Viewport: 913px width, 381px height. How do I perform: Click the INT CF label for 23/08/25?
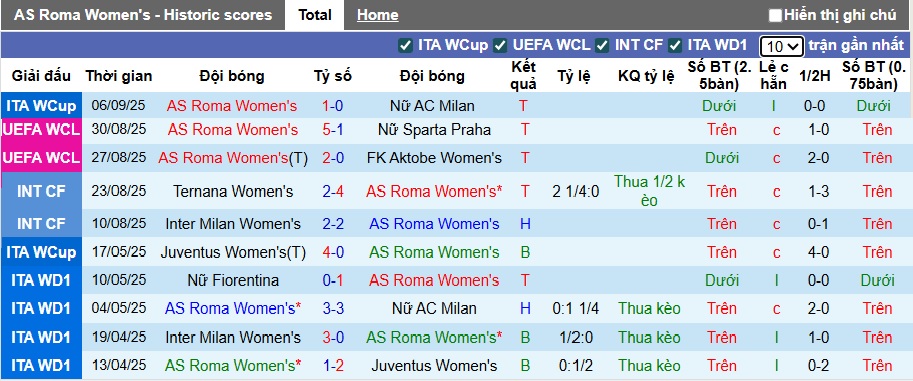(41, 192)
